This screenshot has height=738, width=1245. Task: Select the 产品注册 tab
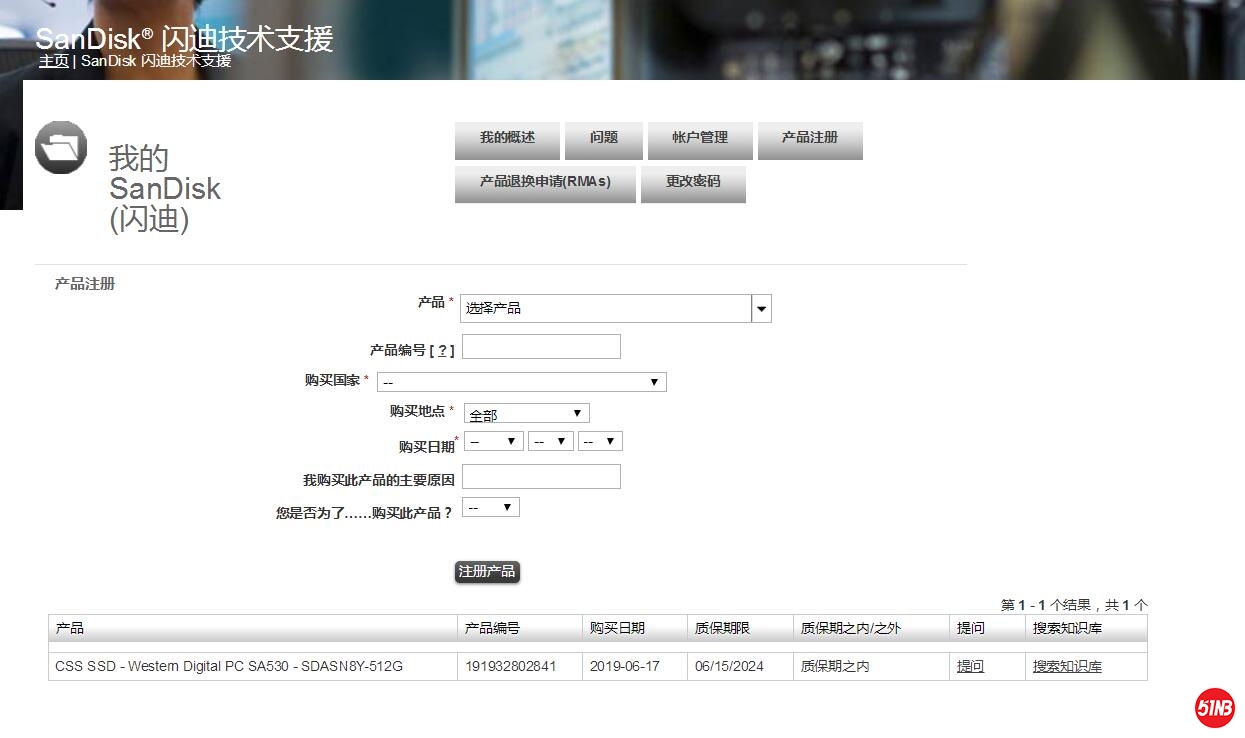point(809,139)
